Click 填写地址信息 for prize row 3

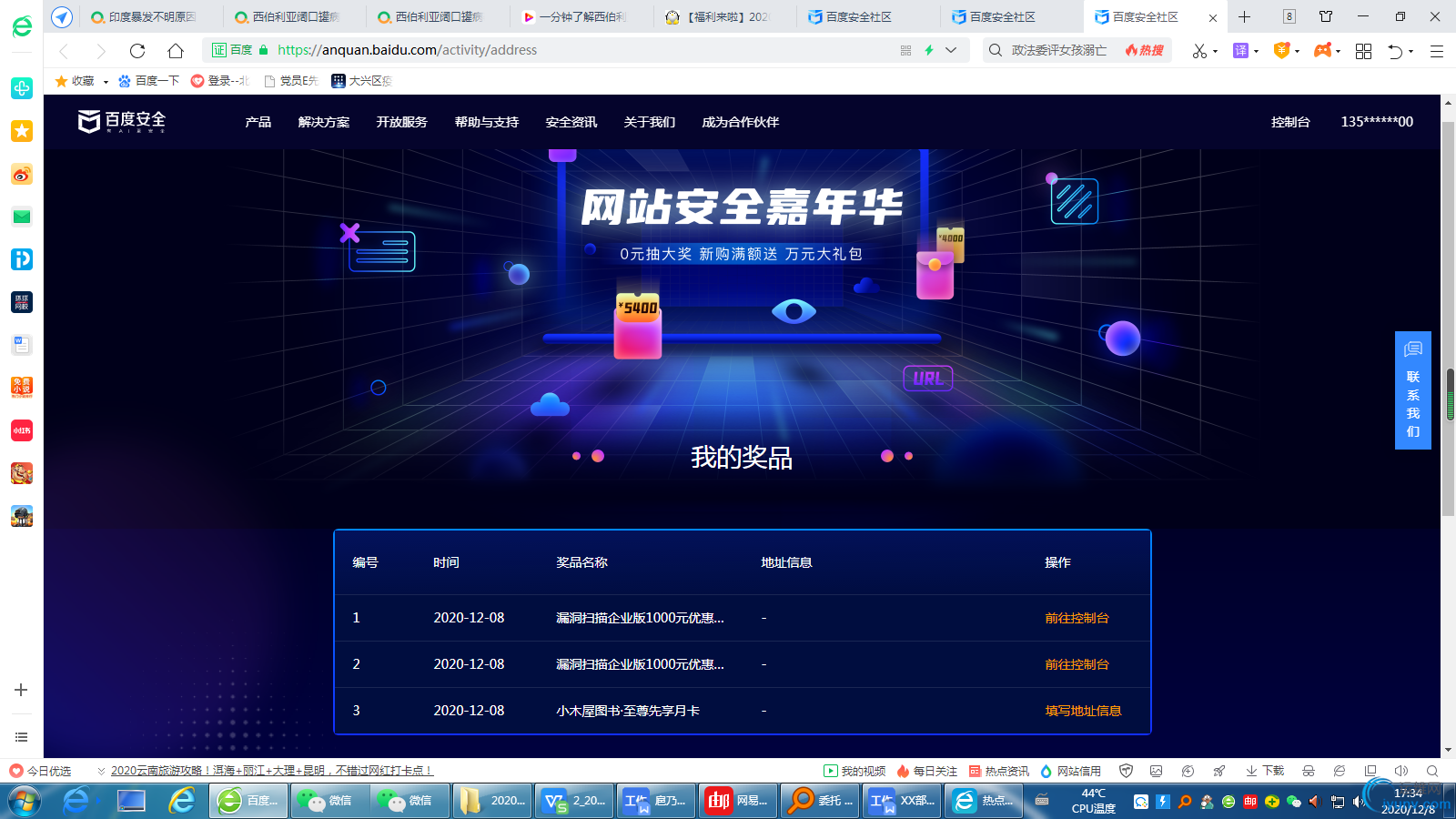point(1083,711)
